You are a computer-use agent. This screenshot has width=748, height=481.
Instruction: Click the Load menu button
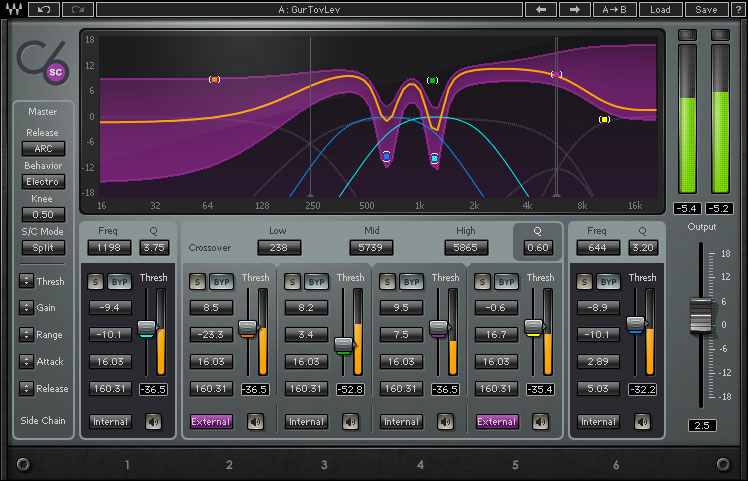(x=660, y=10)
